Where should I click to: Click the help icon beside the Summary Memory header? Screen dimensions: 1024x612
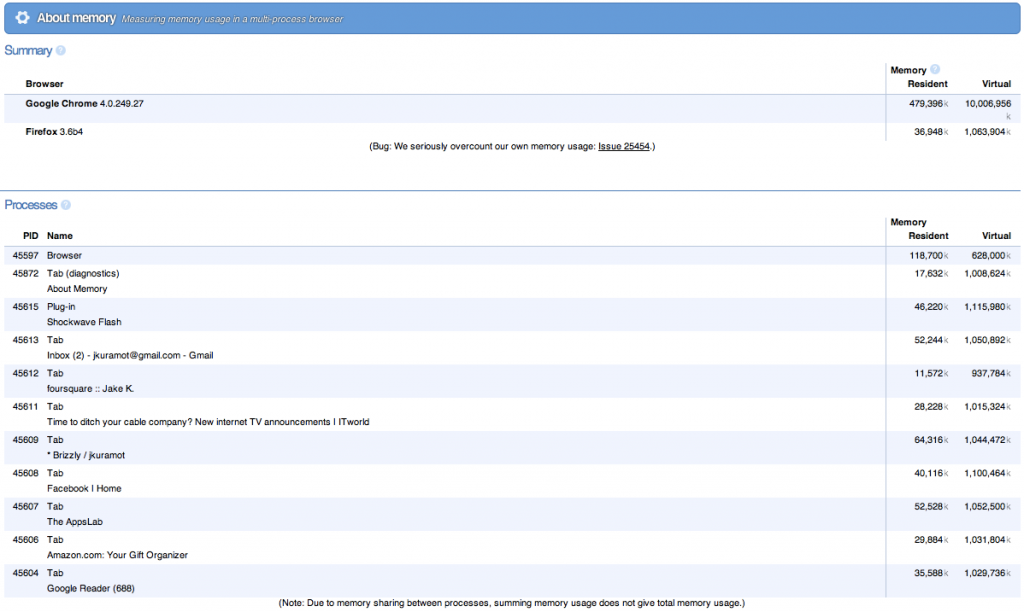935,69
